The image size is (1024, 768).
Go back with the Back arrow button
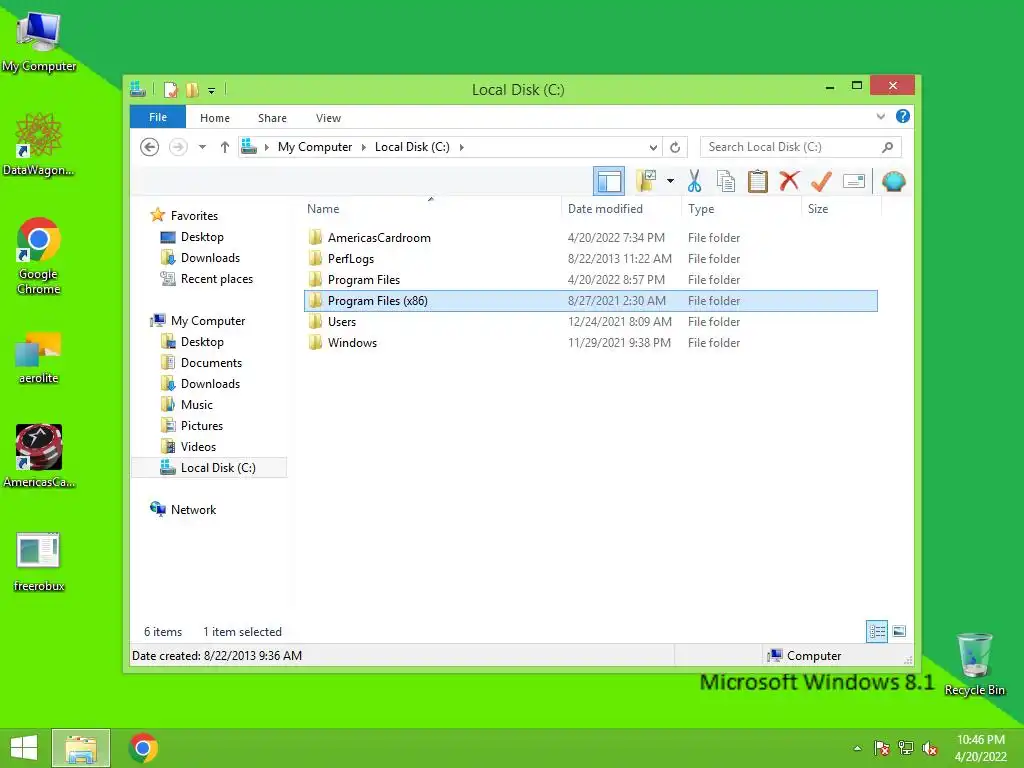[x=150, y=147]
